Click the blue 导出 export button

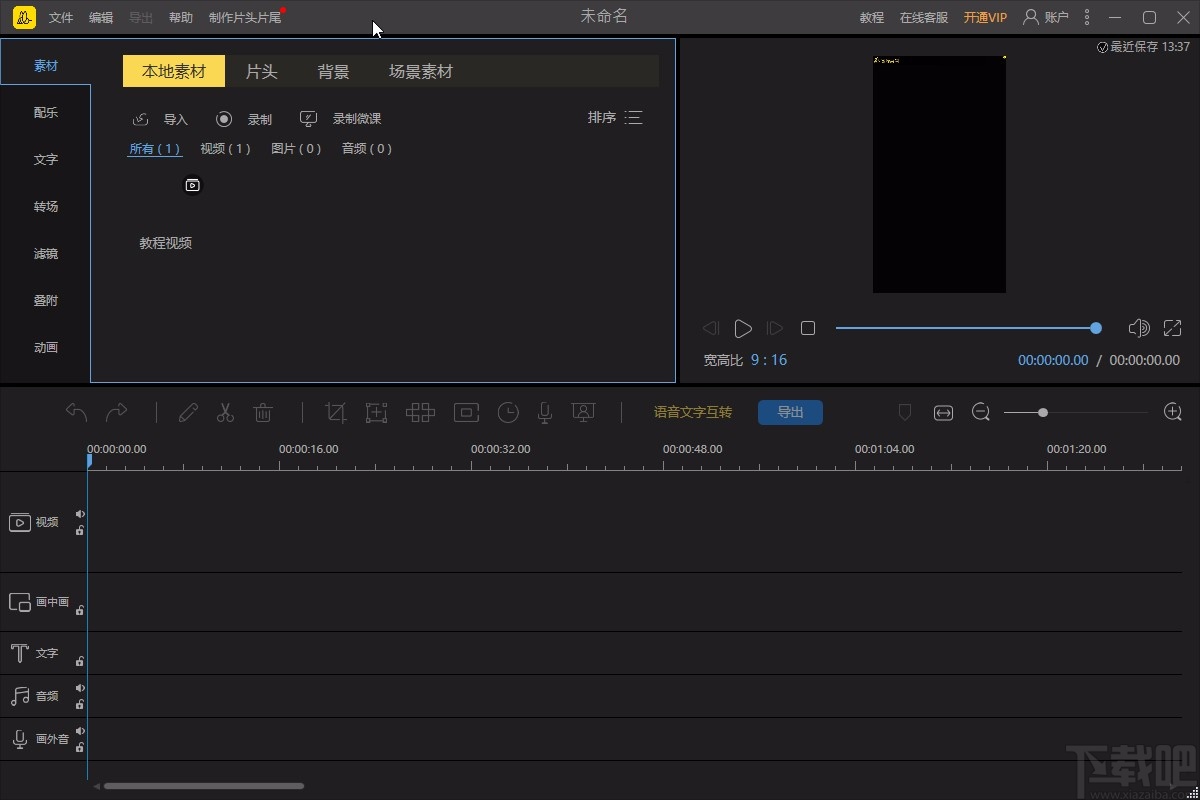click(790, 412)
